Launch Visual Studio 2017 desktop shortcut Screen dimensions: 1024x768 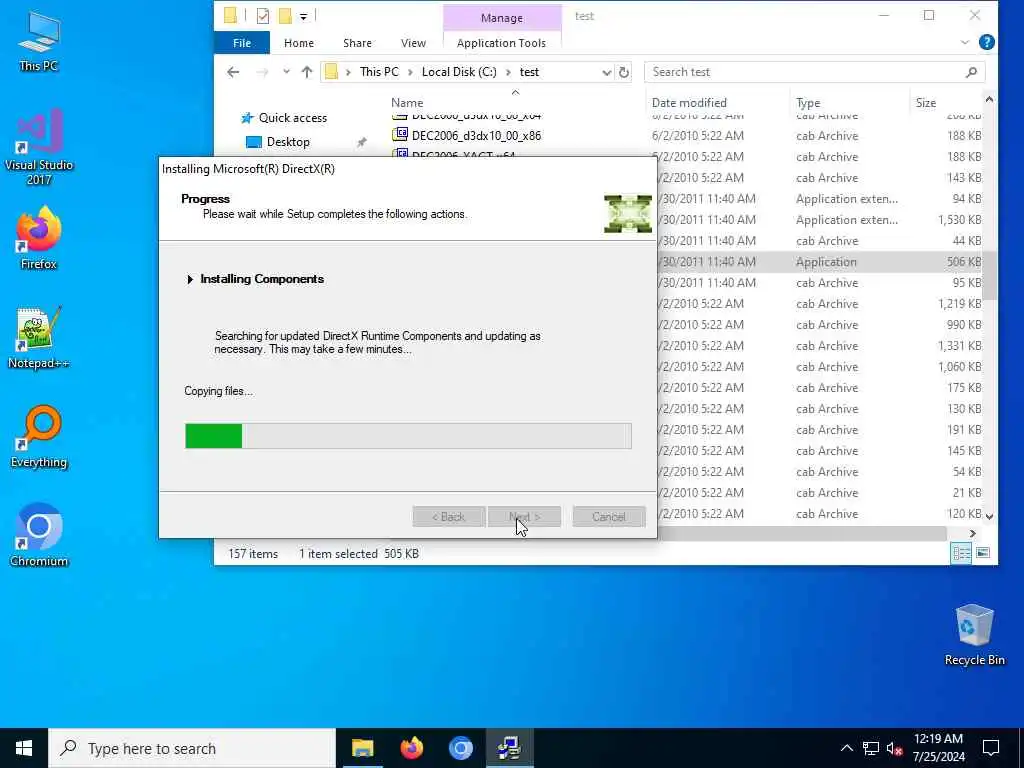pyautogui.click(x=39, y=147)
